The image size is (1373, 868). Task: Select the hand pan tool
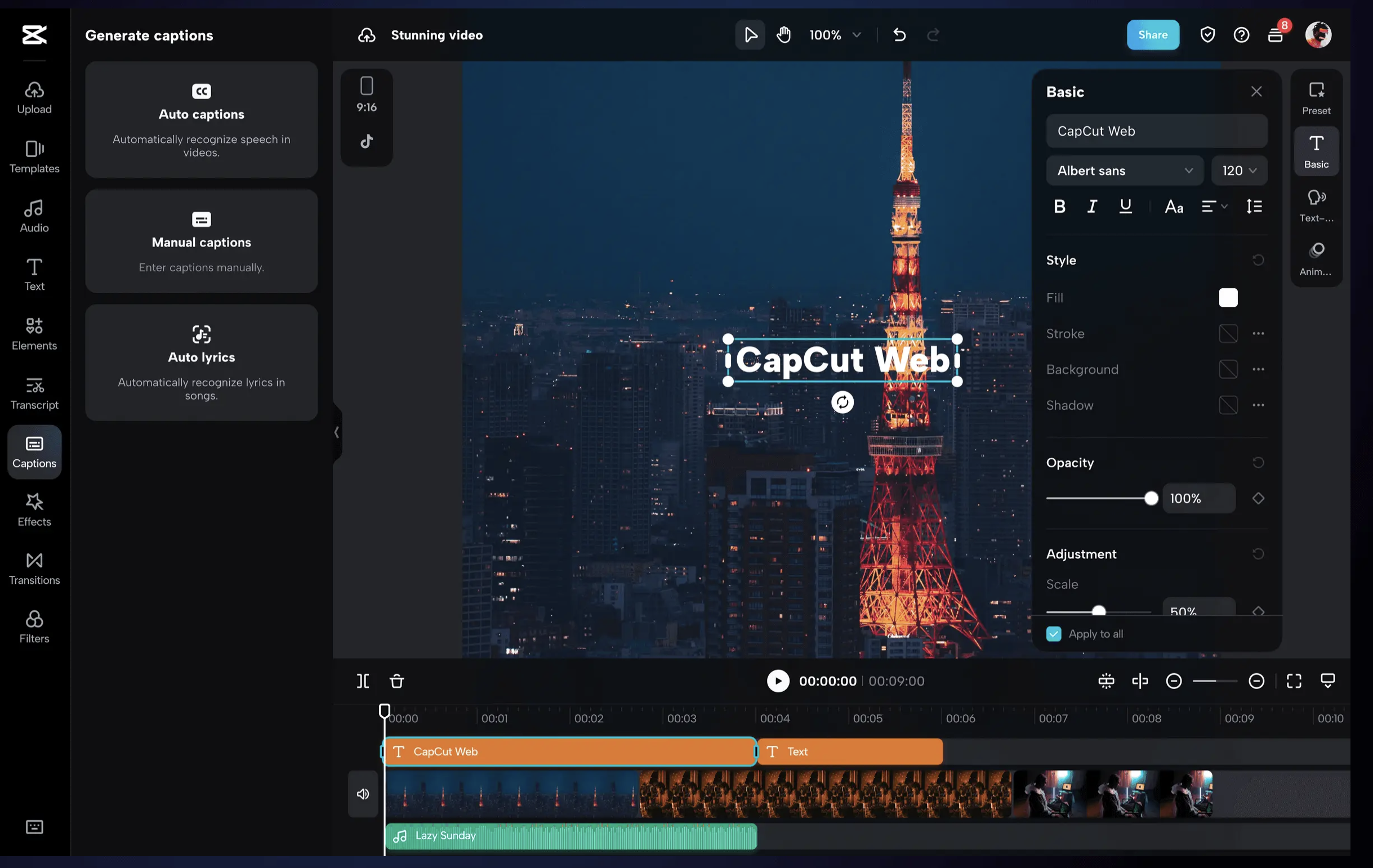(x=784, y=35)
